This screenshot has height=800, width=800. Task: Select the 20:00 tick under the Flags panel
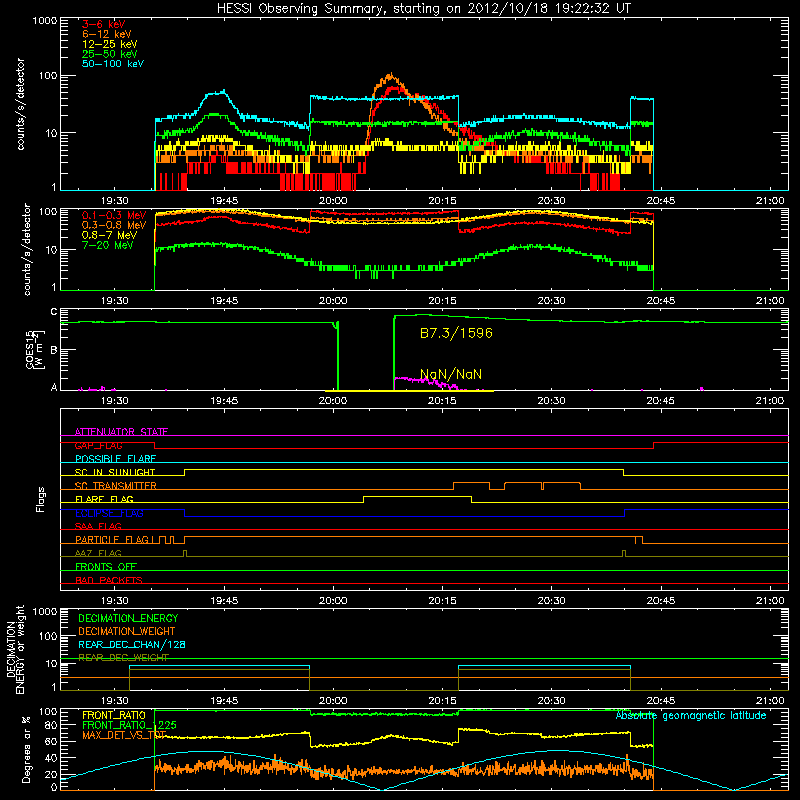(x=333, y=601)
